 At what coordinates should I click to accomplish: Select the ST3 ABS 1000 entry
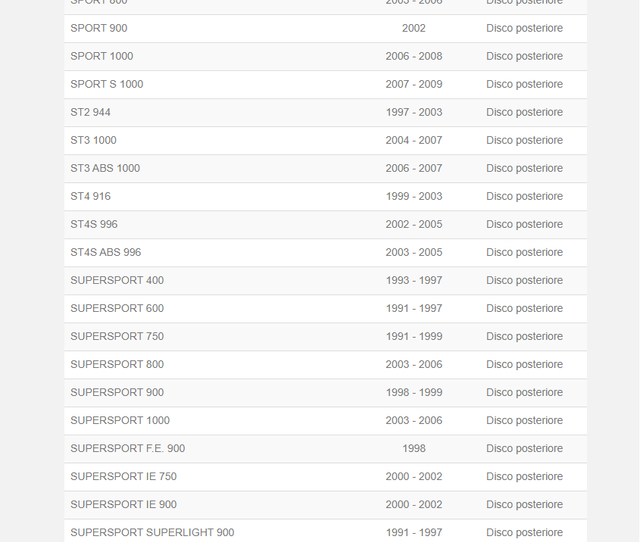(x=105, y=168)
